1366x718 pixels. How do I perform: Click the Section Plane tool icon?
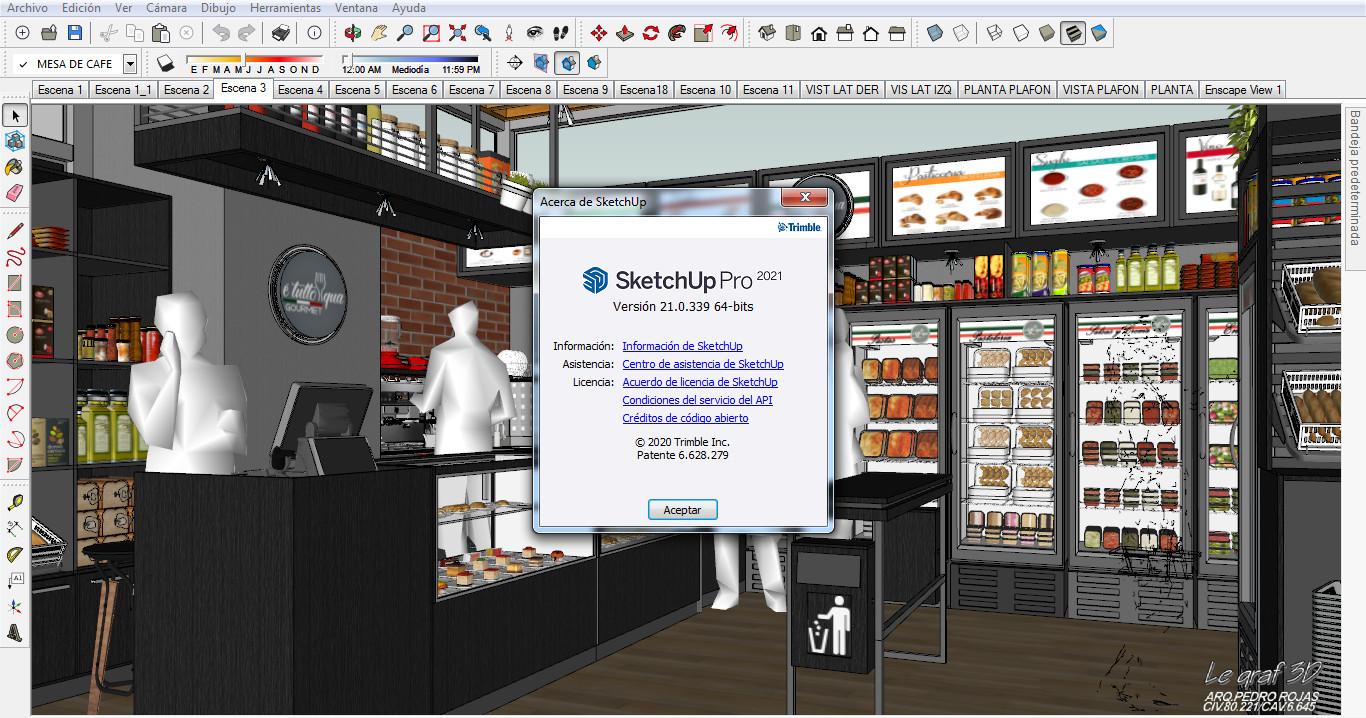pyautogui.click(x=515, y=64)
